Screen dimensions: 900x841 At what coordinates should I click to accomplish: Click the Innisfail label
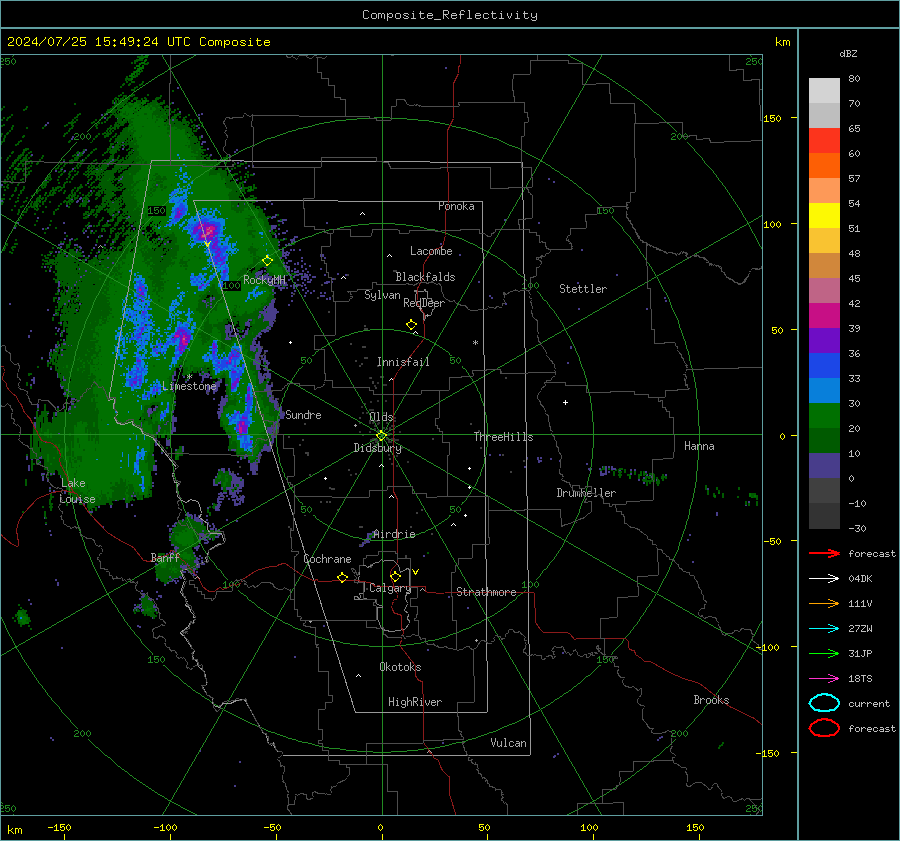pyautogui.click(x=403, y=362)
